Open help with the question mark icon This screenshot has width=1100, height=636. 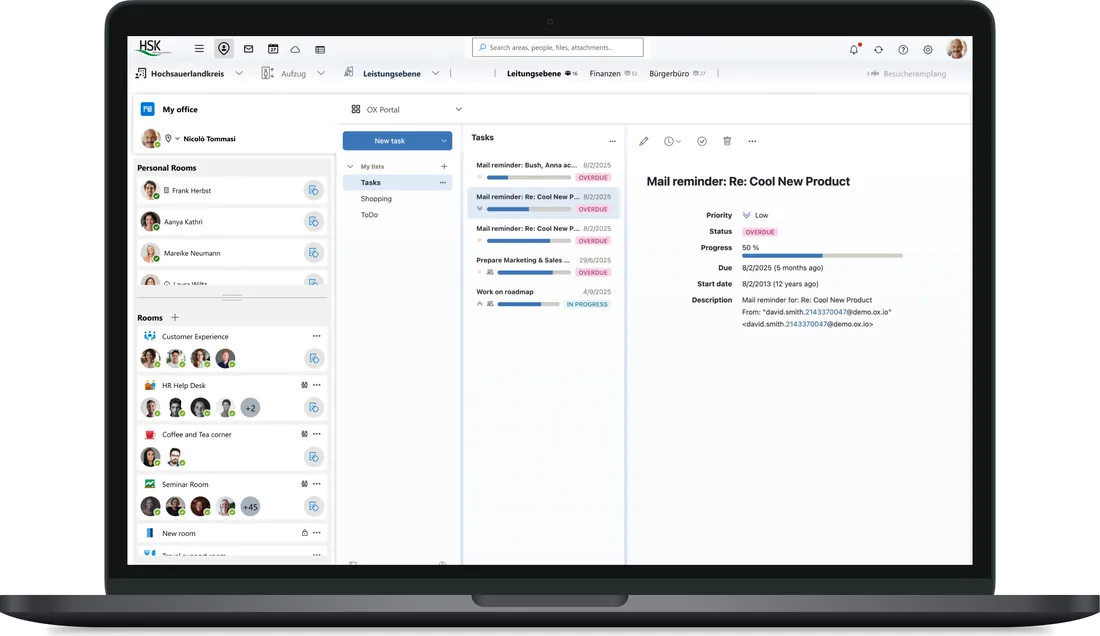(x=903, y=50)
